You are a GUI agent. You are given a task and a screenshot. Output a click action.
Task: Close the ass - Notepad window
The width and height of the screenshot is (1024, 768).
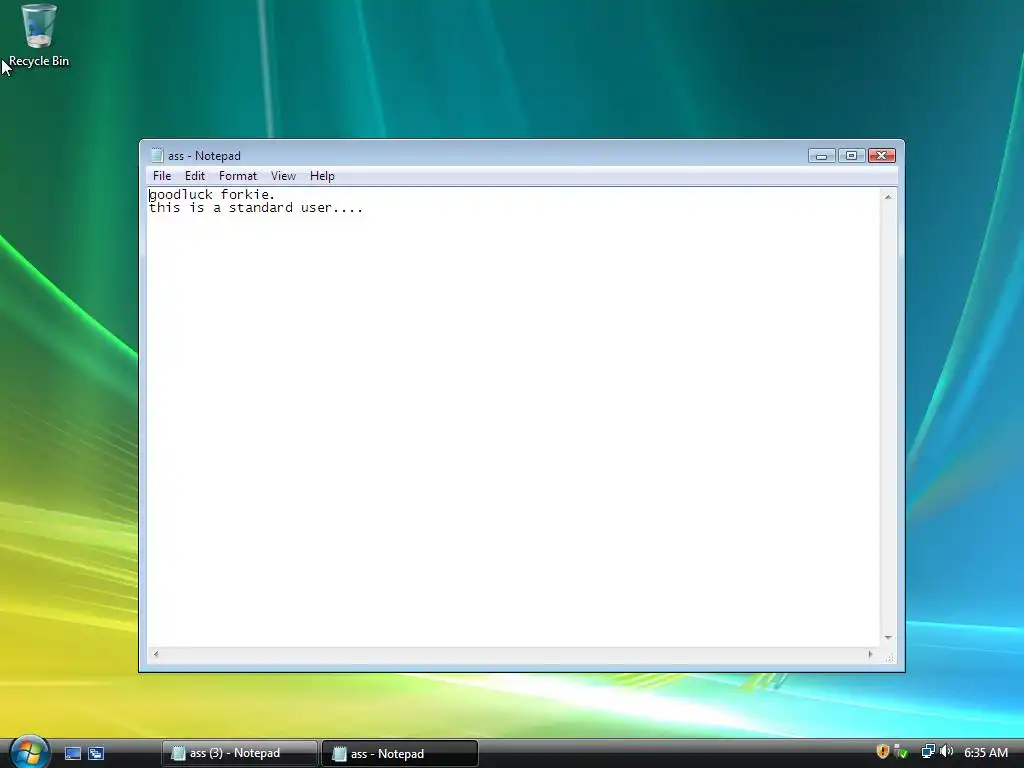pyautogui.click(x=882, y=155)
